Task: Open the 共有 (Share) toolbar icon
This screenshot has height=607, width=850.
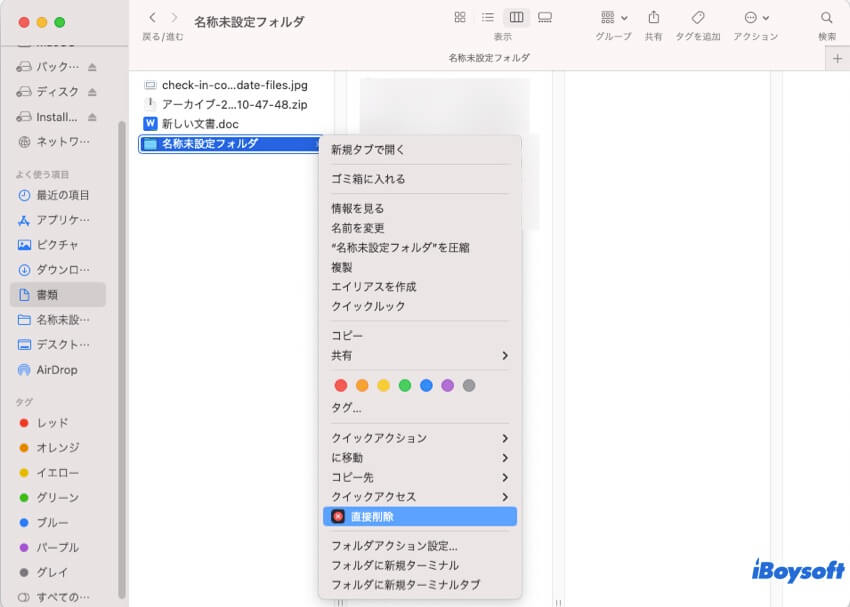Action: [653, 17]
